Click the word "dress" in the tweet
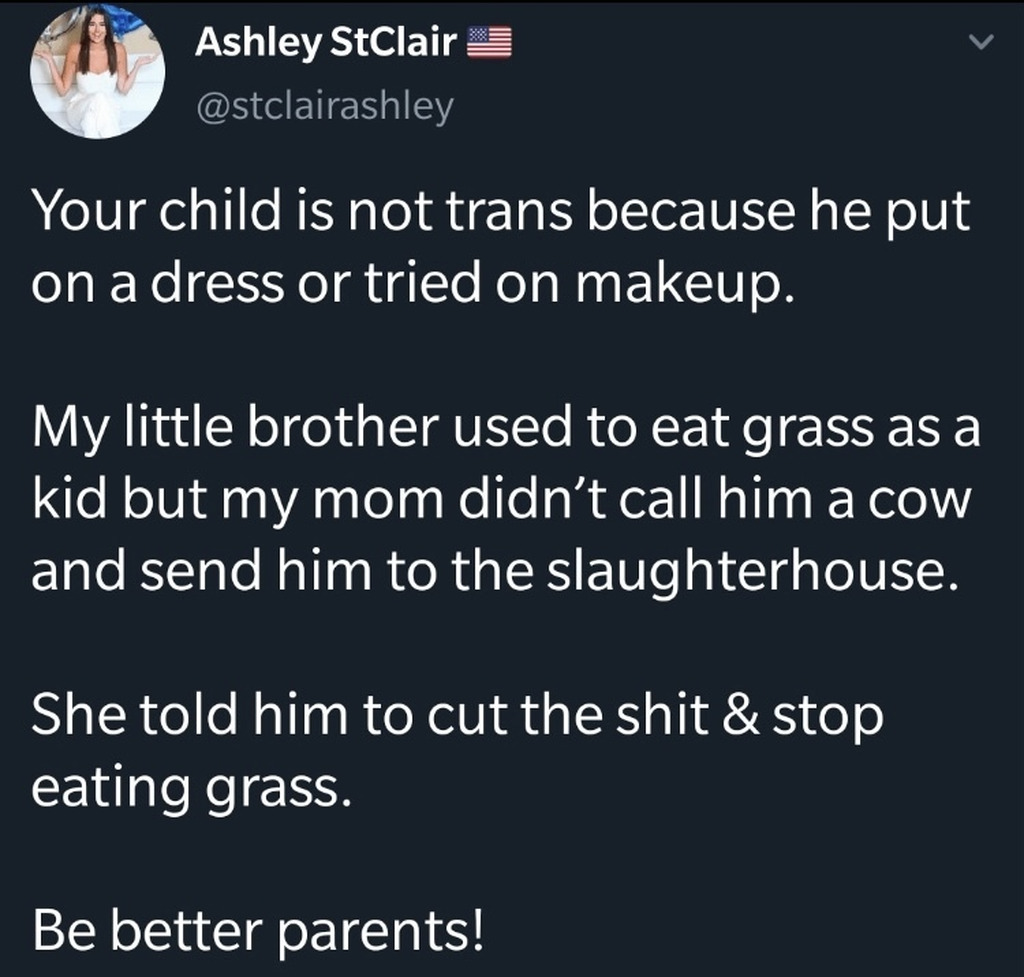This screenshot has width=1024, height=977. (x=217, y=283)
